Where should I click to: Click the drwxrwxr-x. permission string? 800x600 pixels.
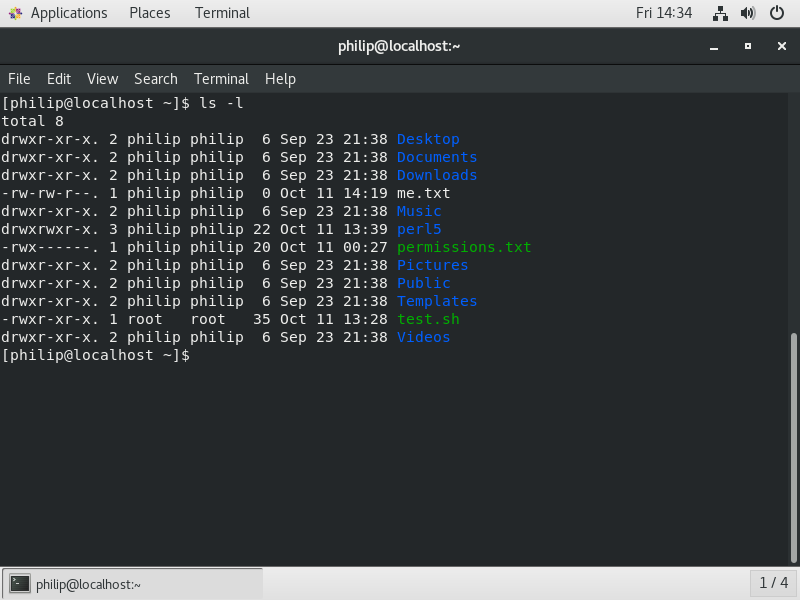(50, 229)
